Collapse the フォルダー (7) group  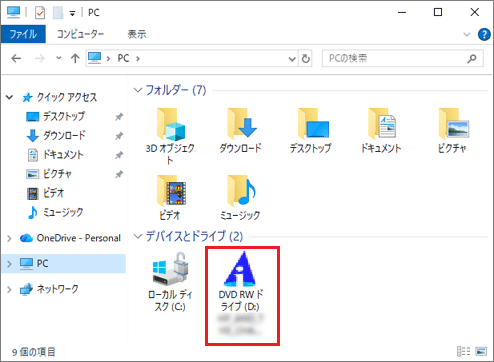pos(138,90)
